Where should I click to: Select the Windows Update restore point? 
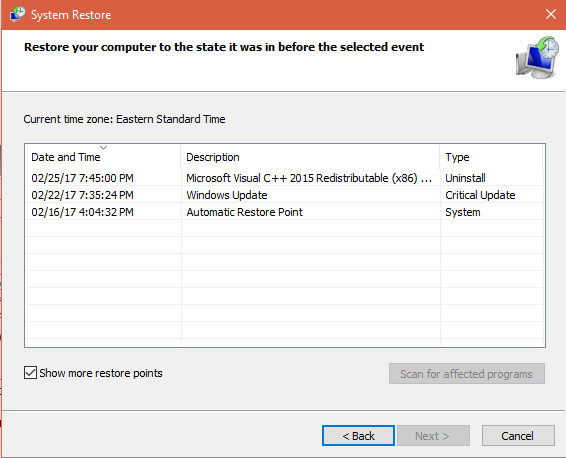tap(284, 195)
